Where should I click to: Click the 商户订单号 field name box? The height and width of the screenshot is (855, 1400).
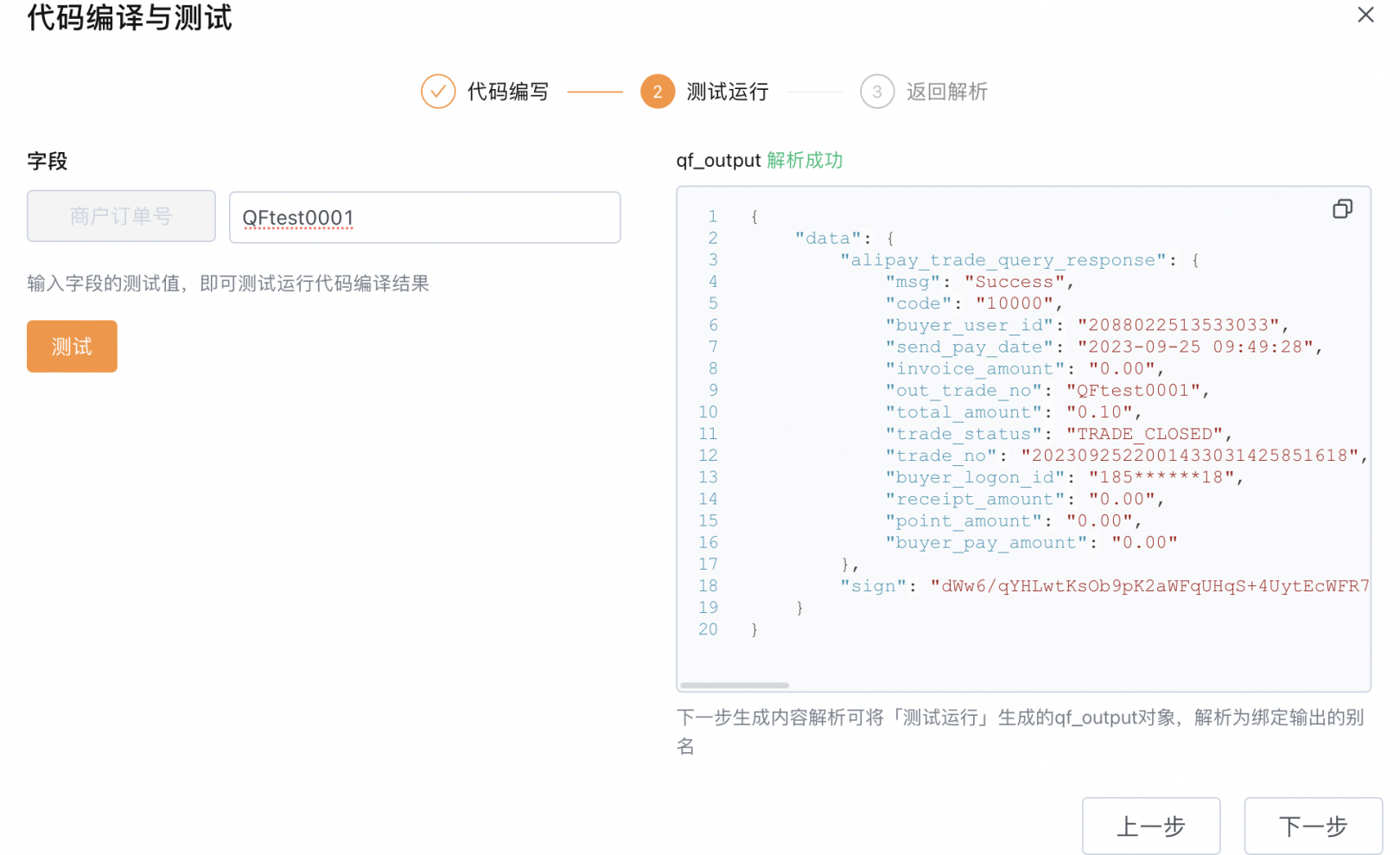click(121, 216)
